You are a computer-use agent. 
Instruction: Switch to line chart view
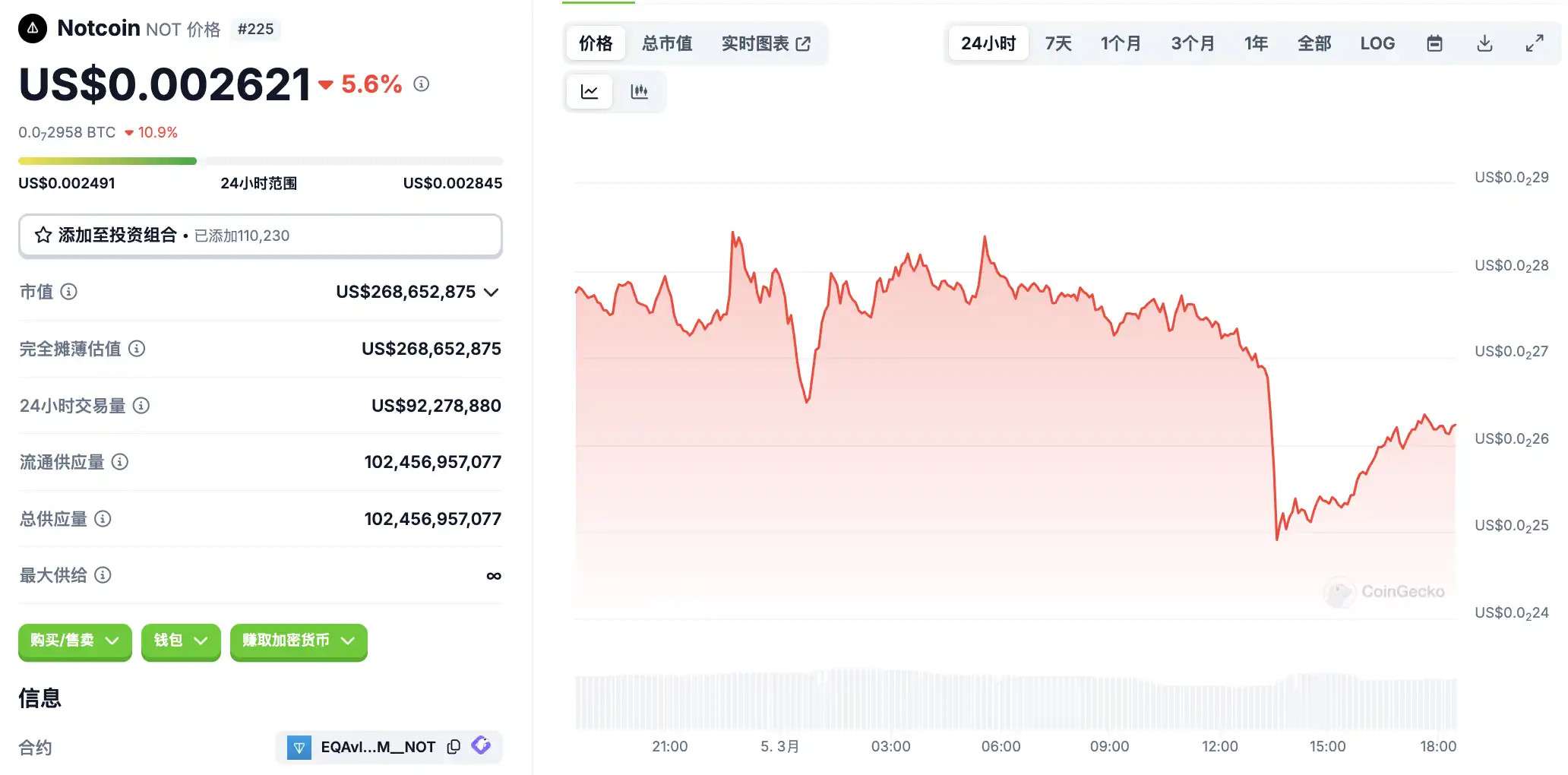[x=590, y=92]
